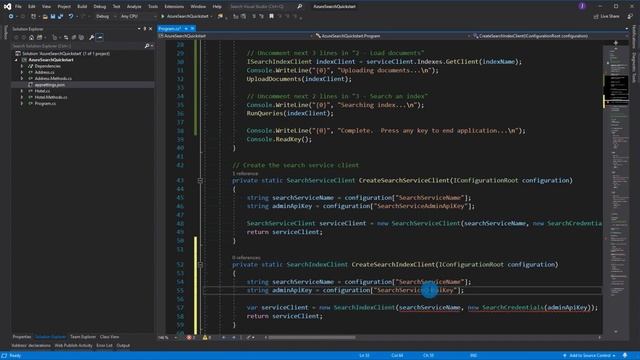The width and height of the screenshot is (640, 360).
Task: Click the Undo icon
Action: [x=71, y=16]
